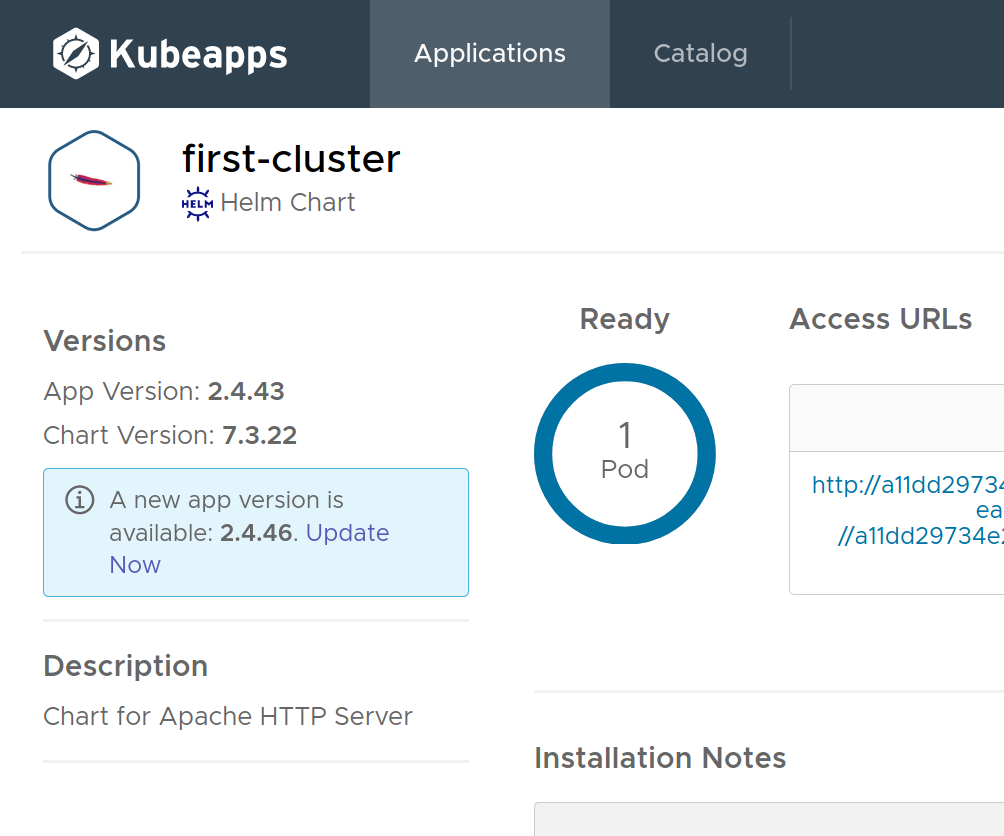
Task: Select the Chart for Apache HTTP Server text
Action: tap(228, 716)
